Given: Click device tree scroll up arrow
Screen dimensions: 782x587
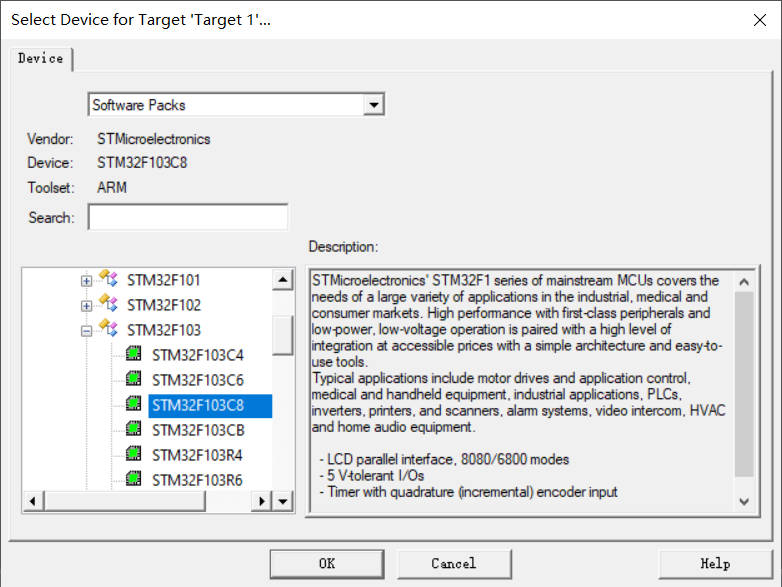Looking at the screenshot, I should (283, 280).
